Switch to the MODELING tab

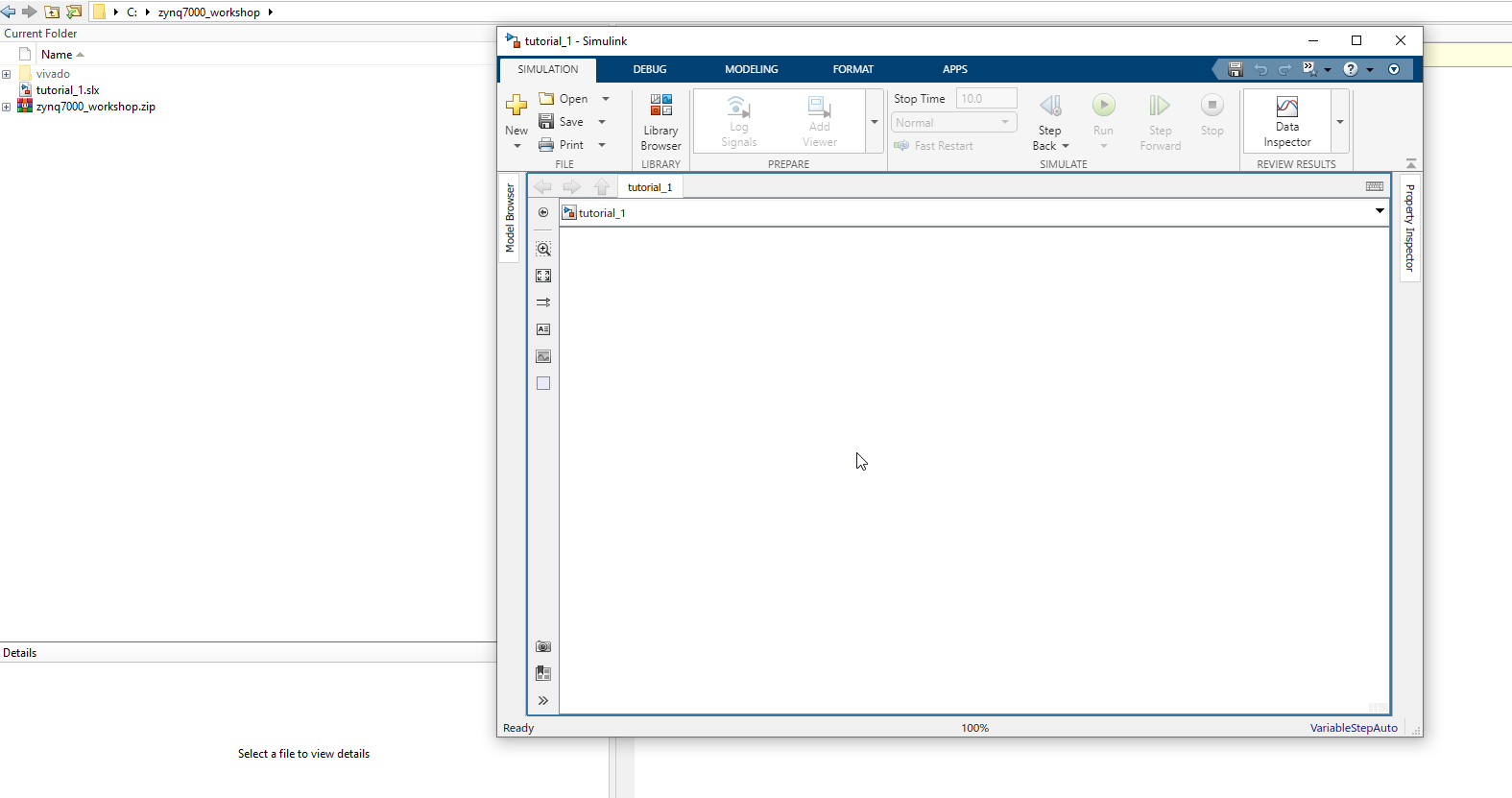[752, 69]
